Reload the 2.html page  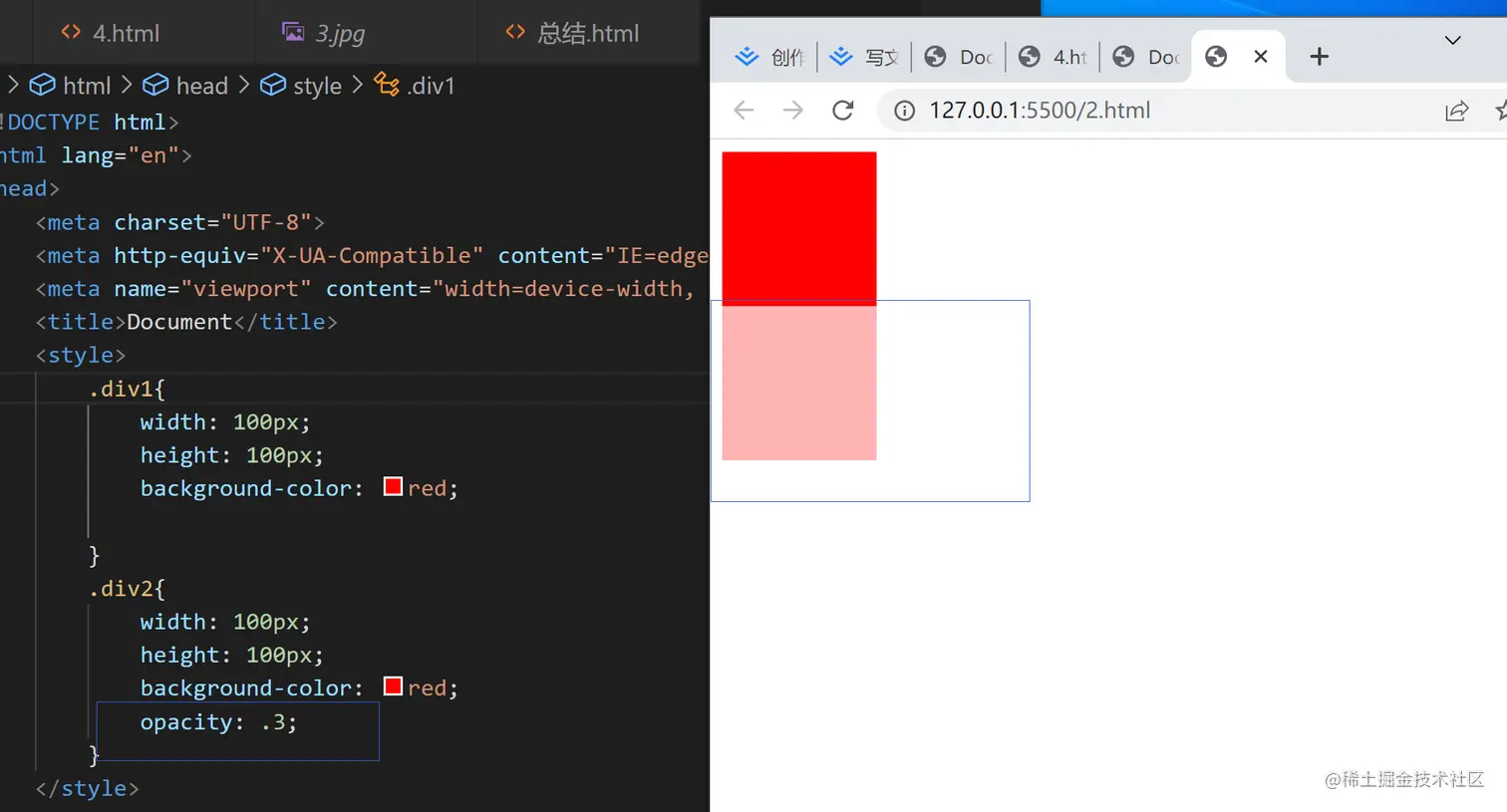(843, 110)
